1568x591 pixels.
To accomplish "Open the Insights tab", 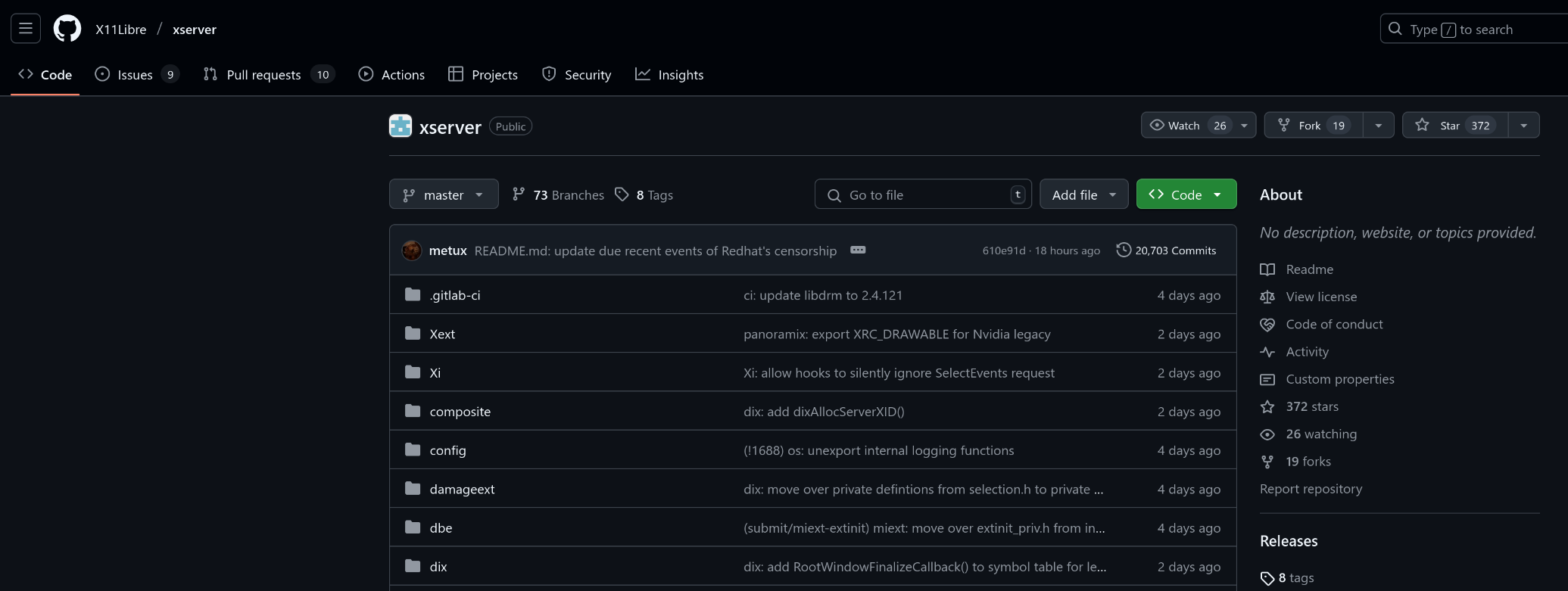I will click(x=669, y=74).
